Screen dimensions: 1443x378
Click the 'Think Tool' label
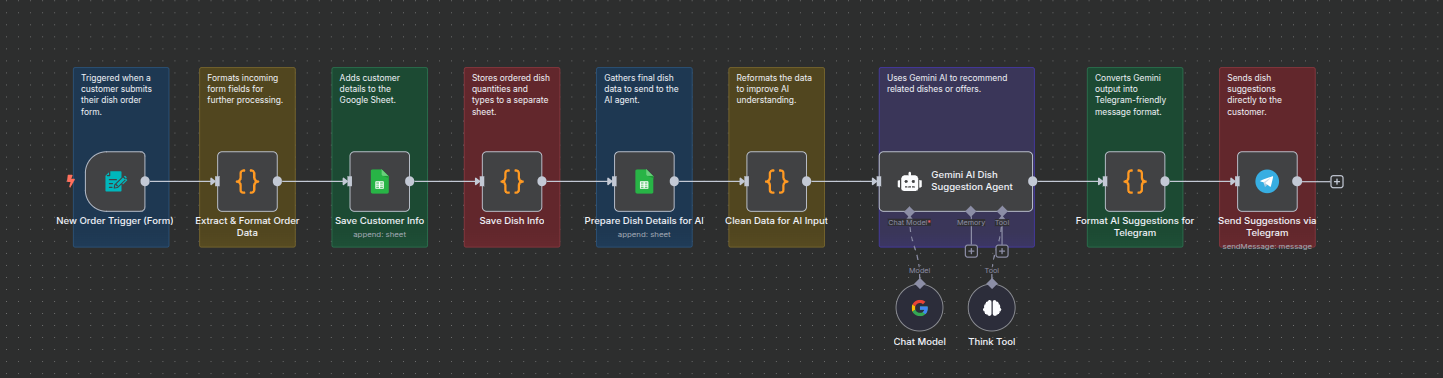(991, 342)
